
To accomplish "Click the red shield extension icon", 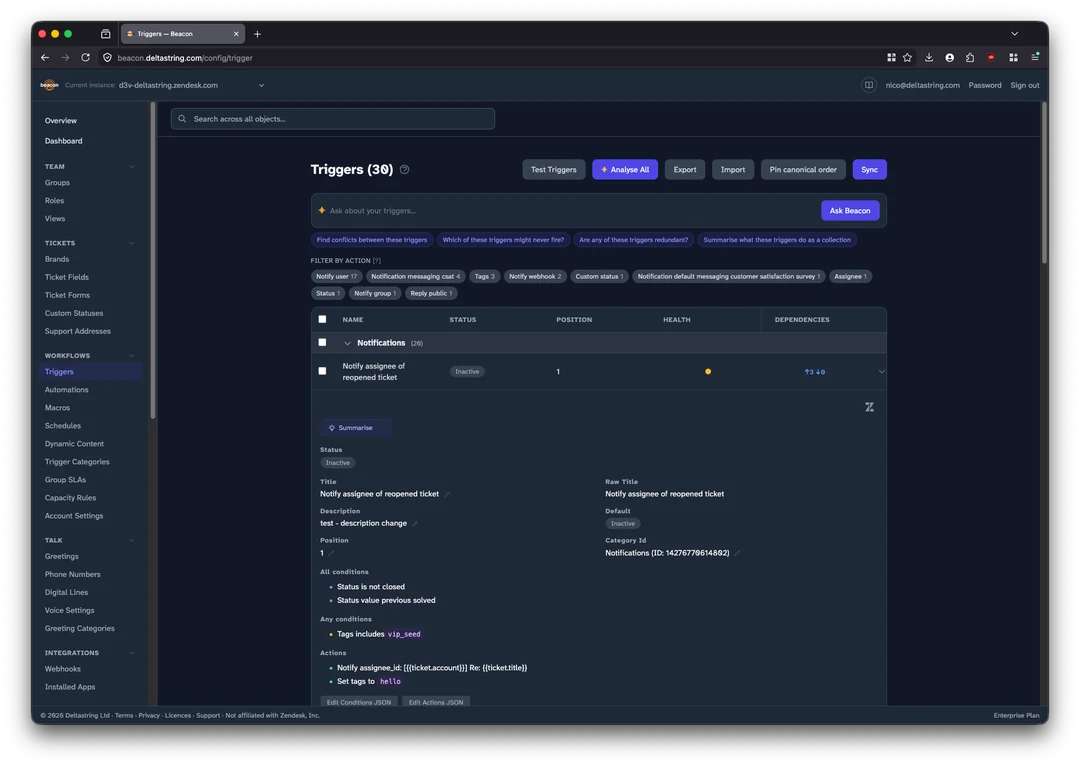I will point(991,58).
